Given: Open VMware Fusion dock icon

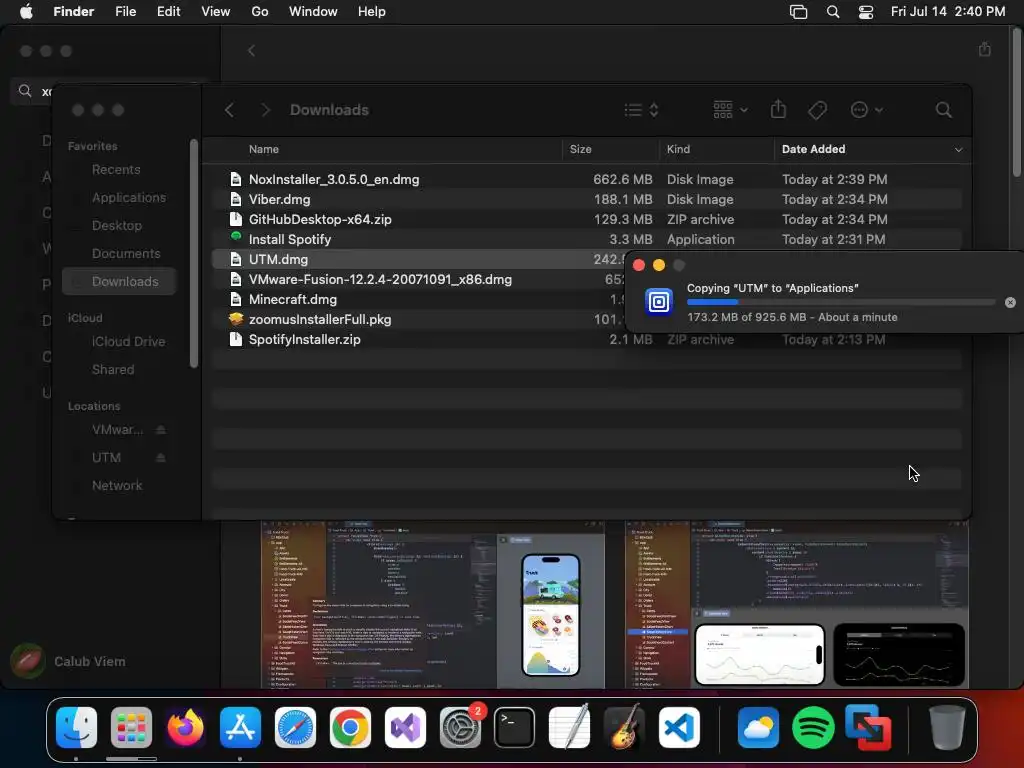Looking at the screenshot, I should point(868,727).
